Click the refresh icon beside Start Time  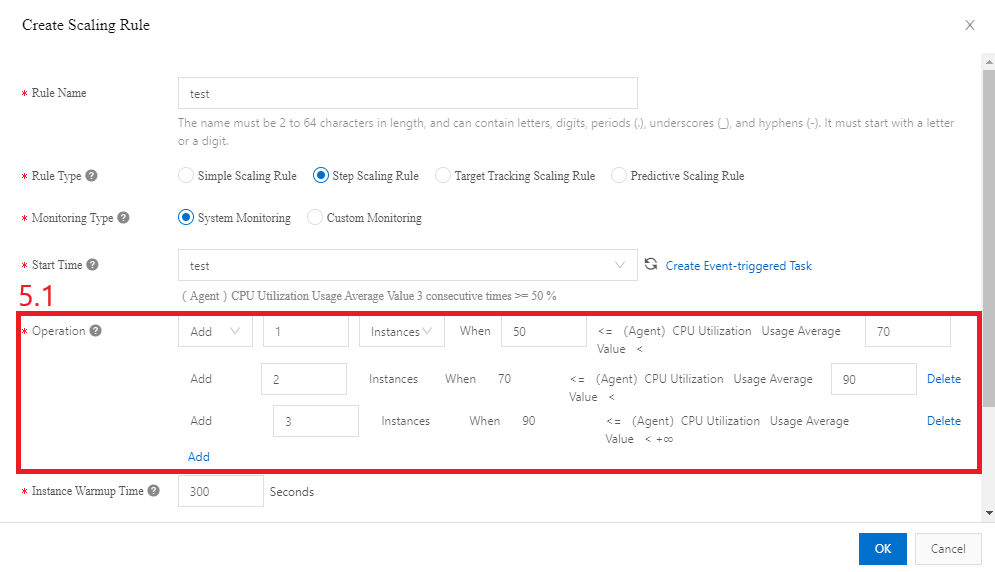click(651, 265)
